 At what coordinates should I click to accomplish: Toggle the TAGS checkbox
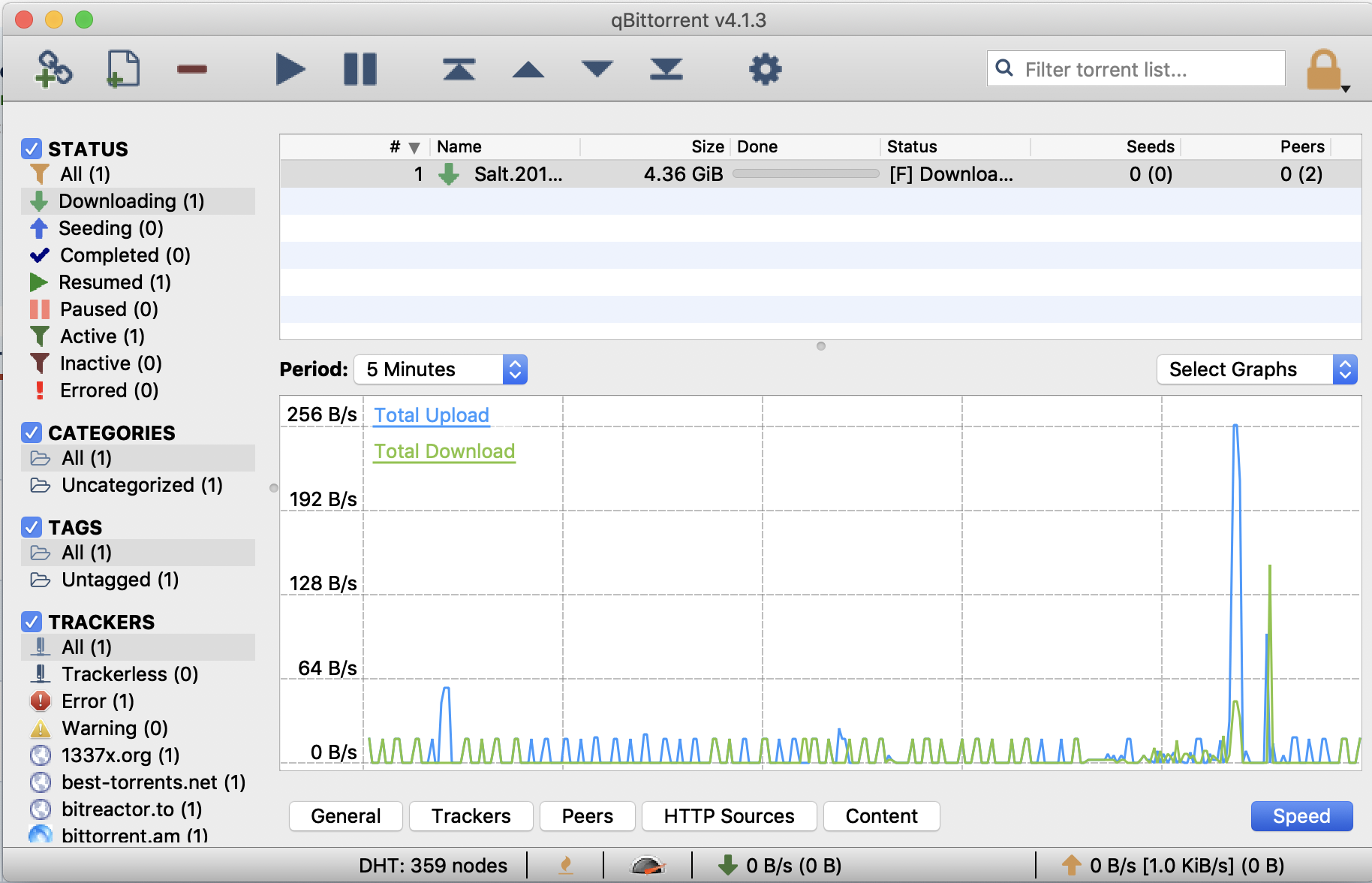tap(31, 527)
